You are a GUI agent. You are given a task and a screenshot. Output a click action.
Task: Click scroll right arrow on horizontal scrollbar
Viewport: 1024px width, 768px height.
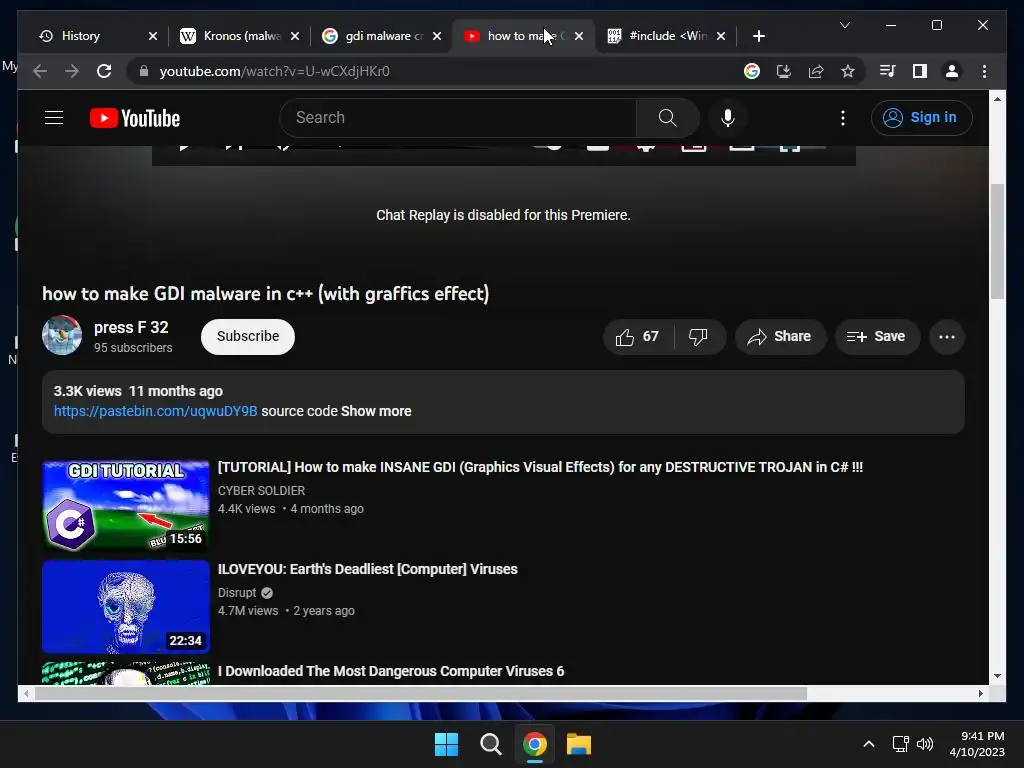point(980,694)
